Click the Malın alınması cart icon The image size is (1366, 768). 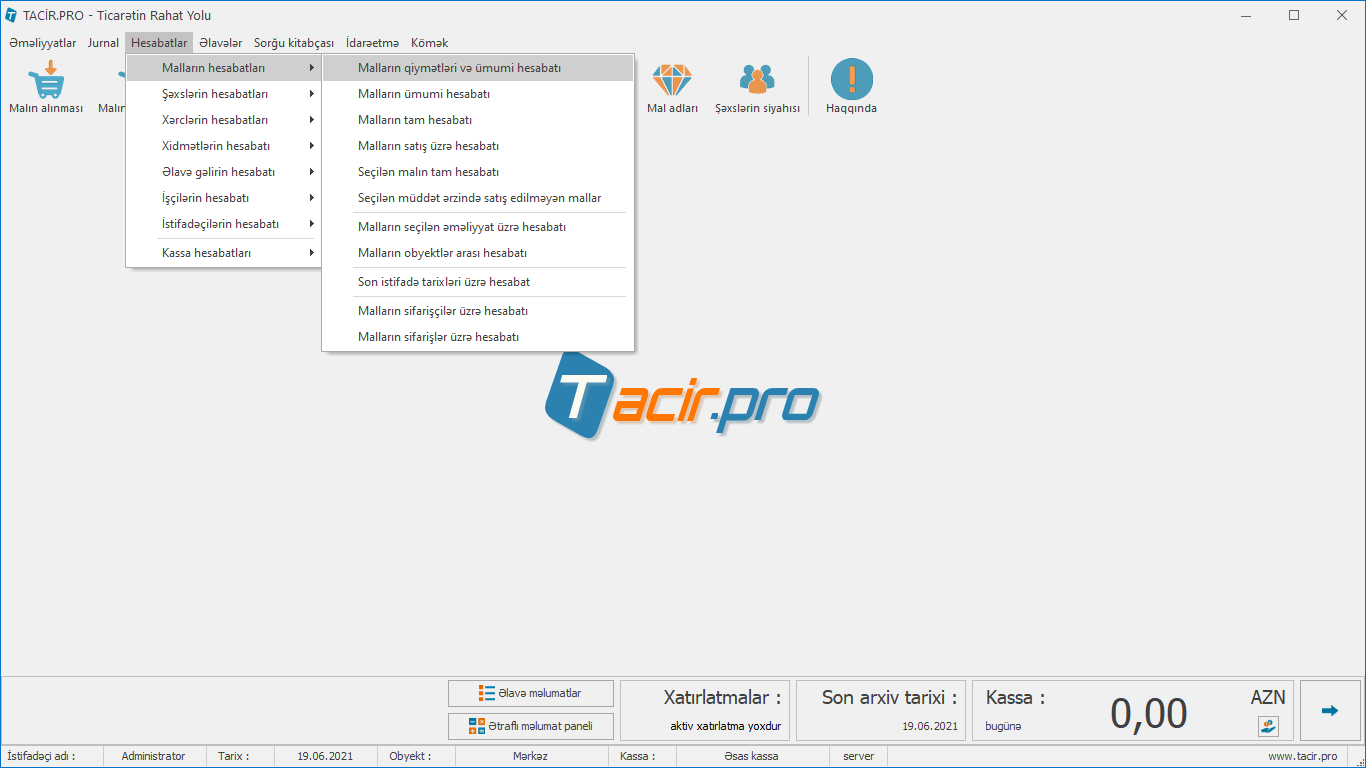46,81
